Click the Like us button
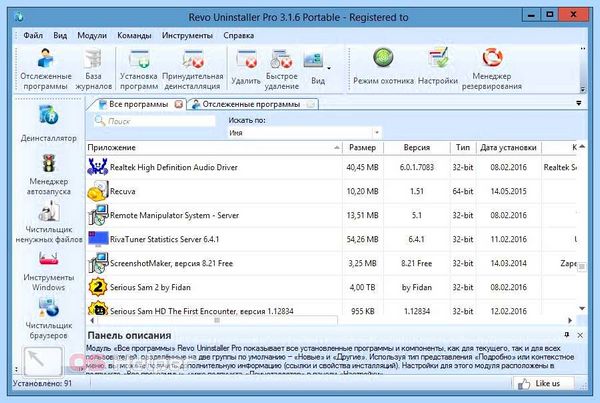 pos(543,383)
